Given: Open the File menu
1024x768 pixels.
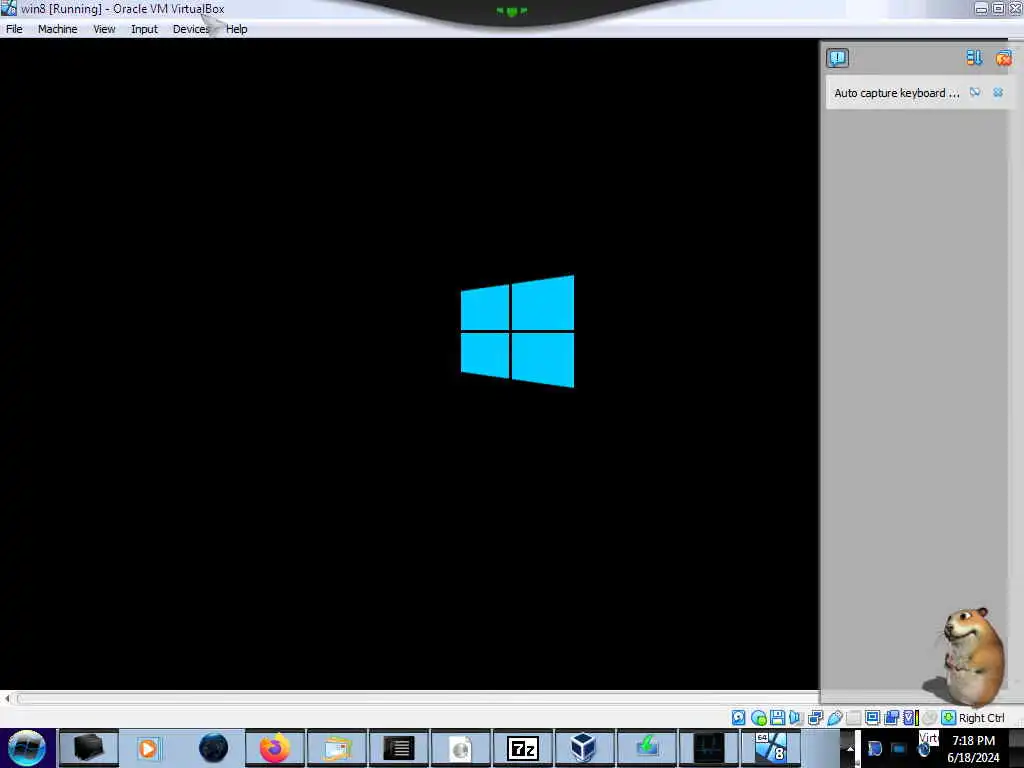Looking at the screenshot, I should point(14,29).
